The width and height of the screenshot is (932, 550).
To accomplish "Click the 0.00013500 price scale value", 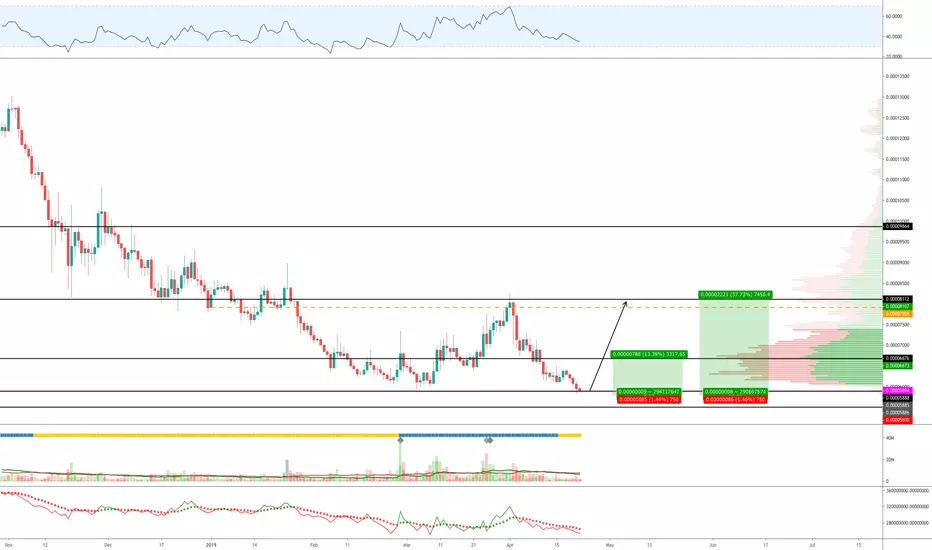I will pyautogui.click(x=898, y=76).
